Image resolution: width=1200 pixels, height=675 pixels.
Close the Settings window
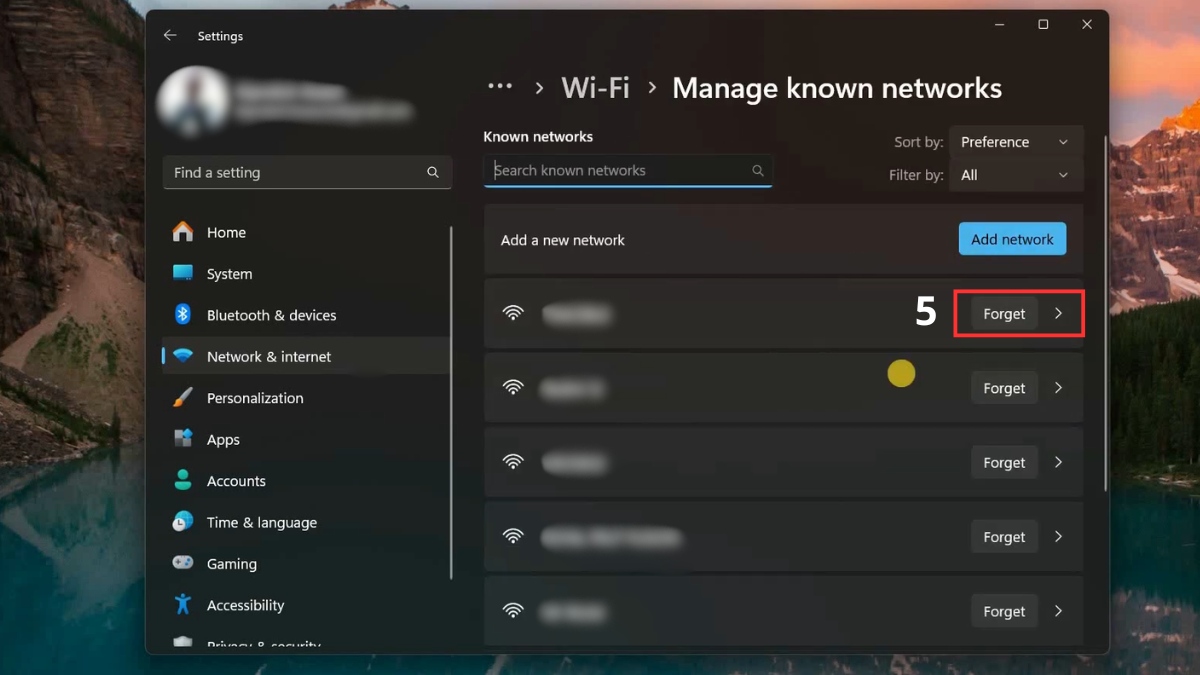click(x=1087, y=24)
